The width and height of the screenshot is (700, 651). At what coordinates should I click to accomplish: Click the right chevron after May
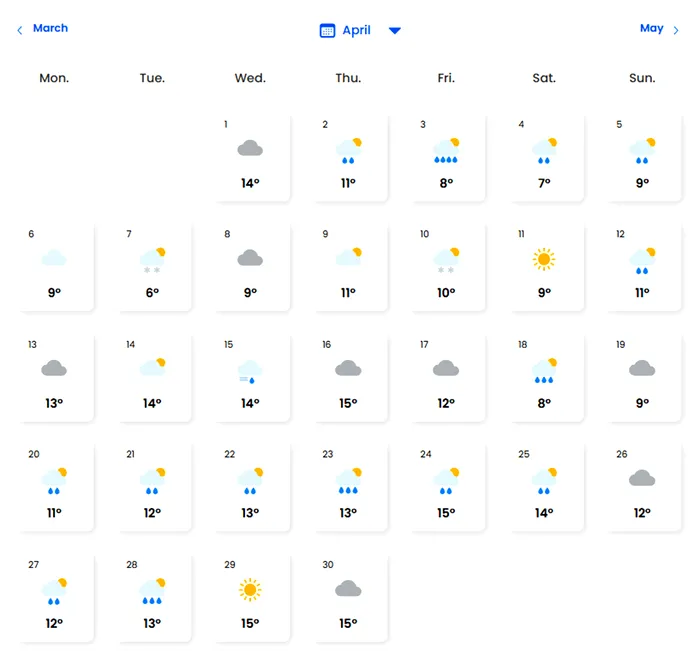pyautogui.click(x=677, y=30)
